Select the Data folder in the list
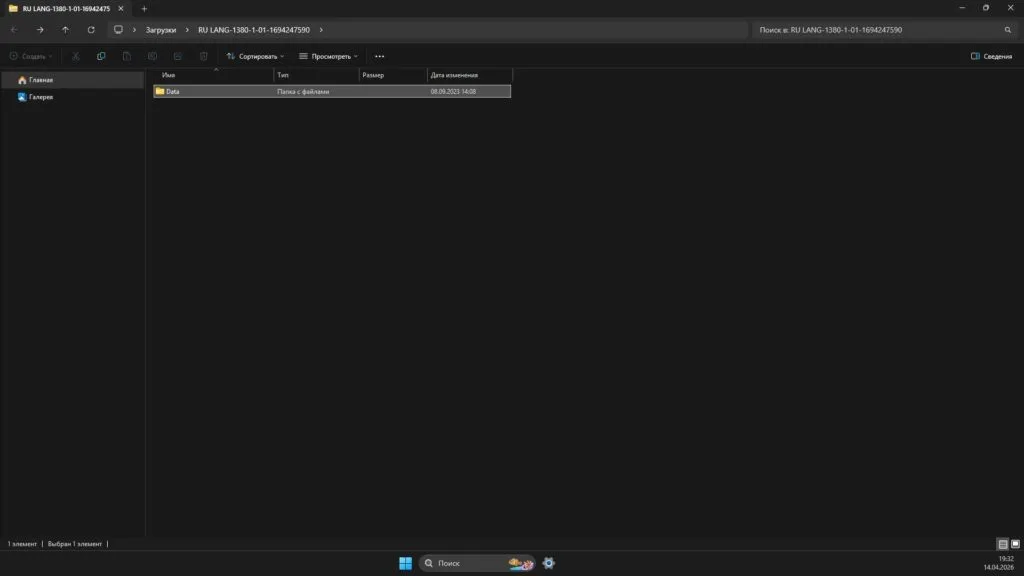Screen dimensions: 1024x576 tap(332, 91)
